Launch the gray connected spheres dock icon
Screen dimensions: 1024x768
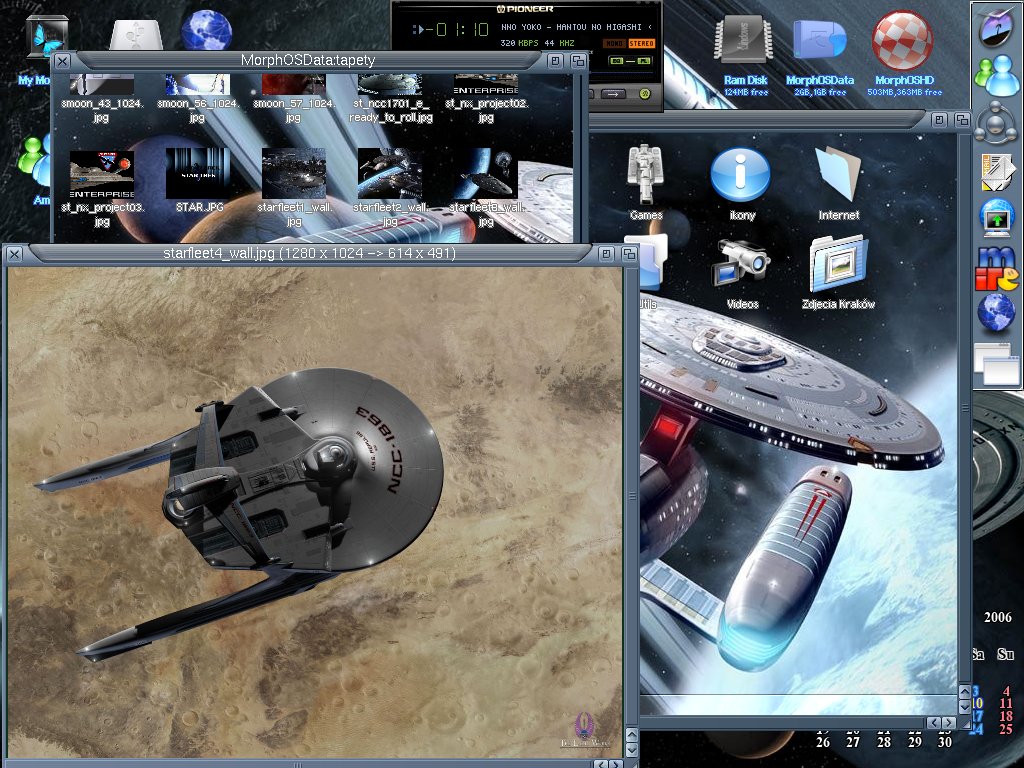(996, 122)
